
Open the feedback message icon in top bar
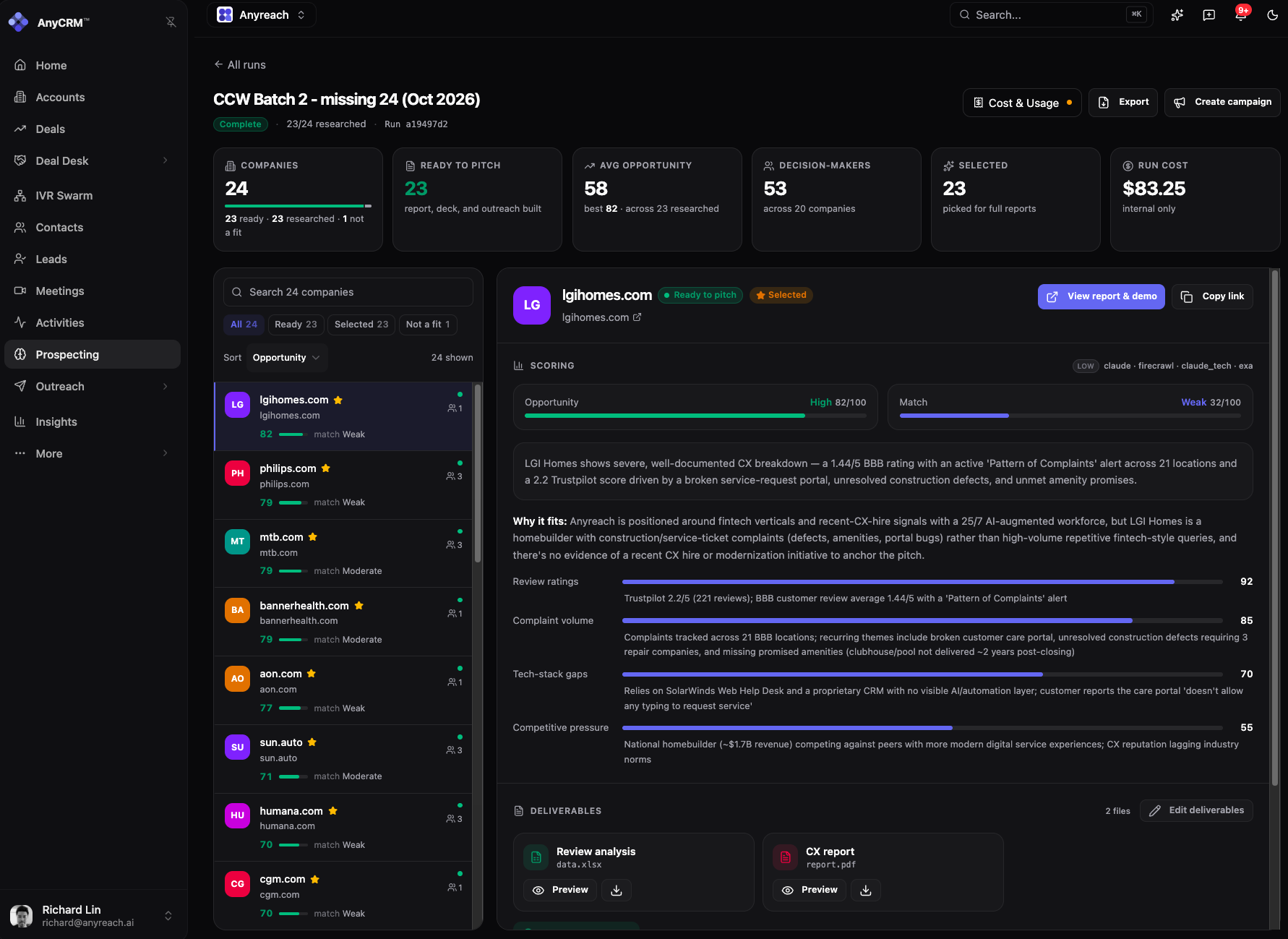click(1208, 15)
